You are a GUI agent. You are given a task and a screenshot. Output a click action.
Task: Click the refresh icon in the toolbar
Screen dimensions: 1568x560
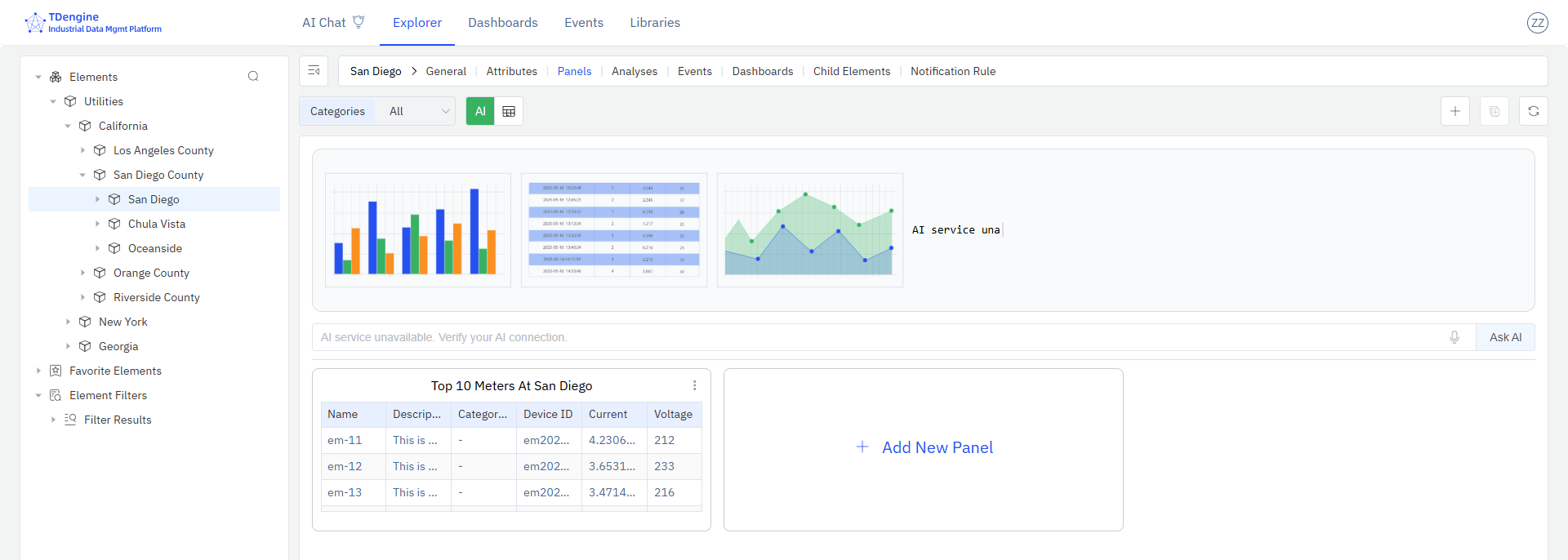[x=1533, y=111]
